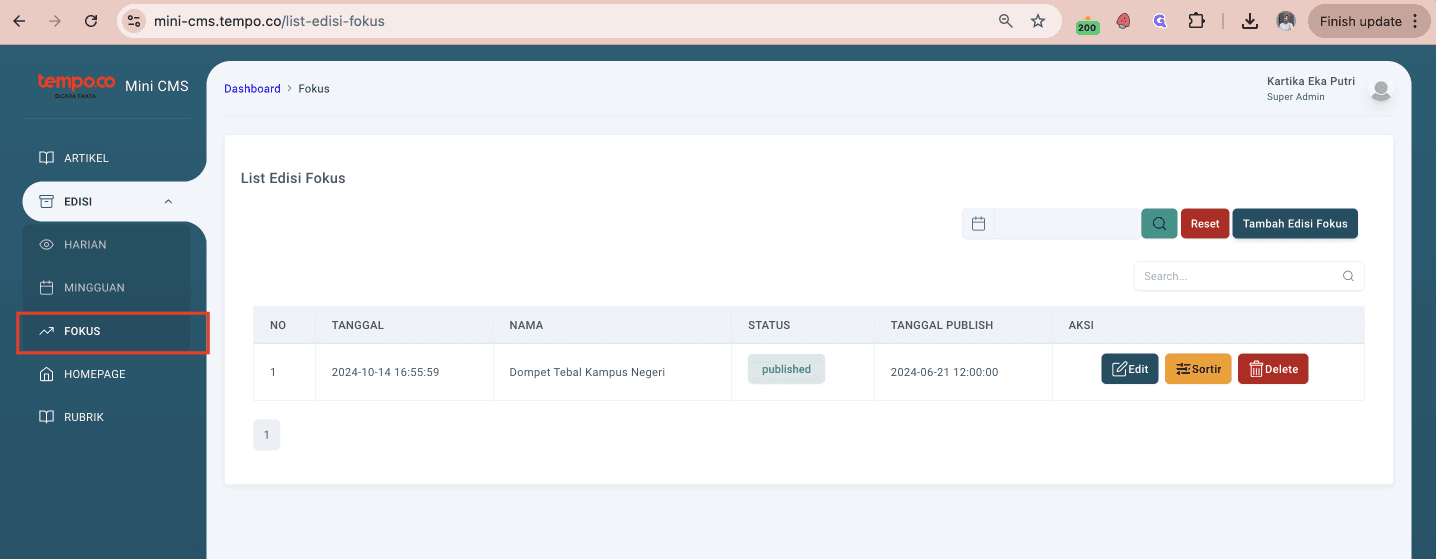Edit Dompet Tebal Kampus Negeri
Image resolution: width=1436 pixels, height=559 pixels.
pyautogui.click(x=1130, y=369)
